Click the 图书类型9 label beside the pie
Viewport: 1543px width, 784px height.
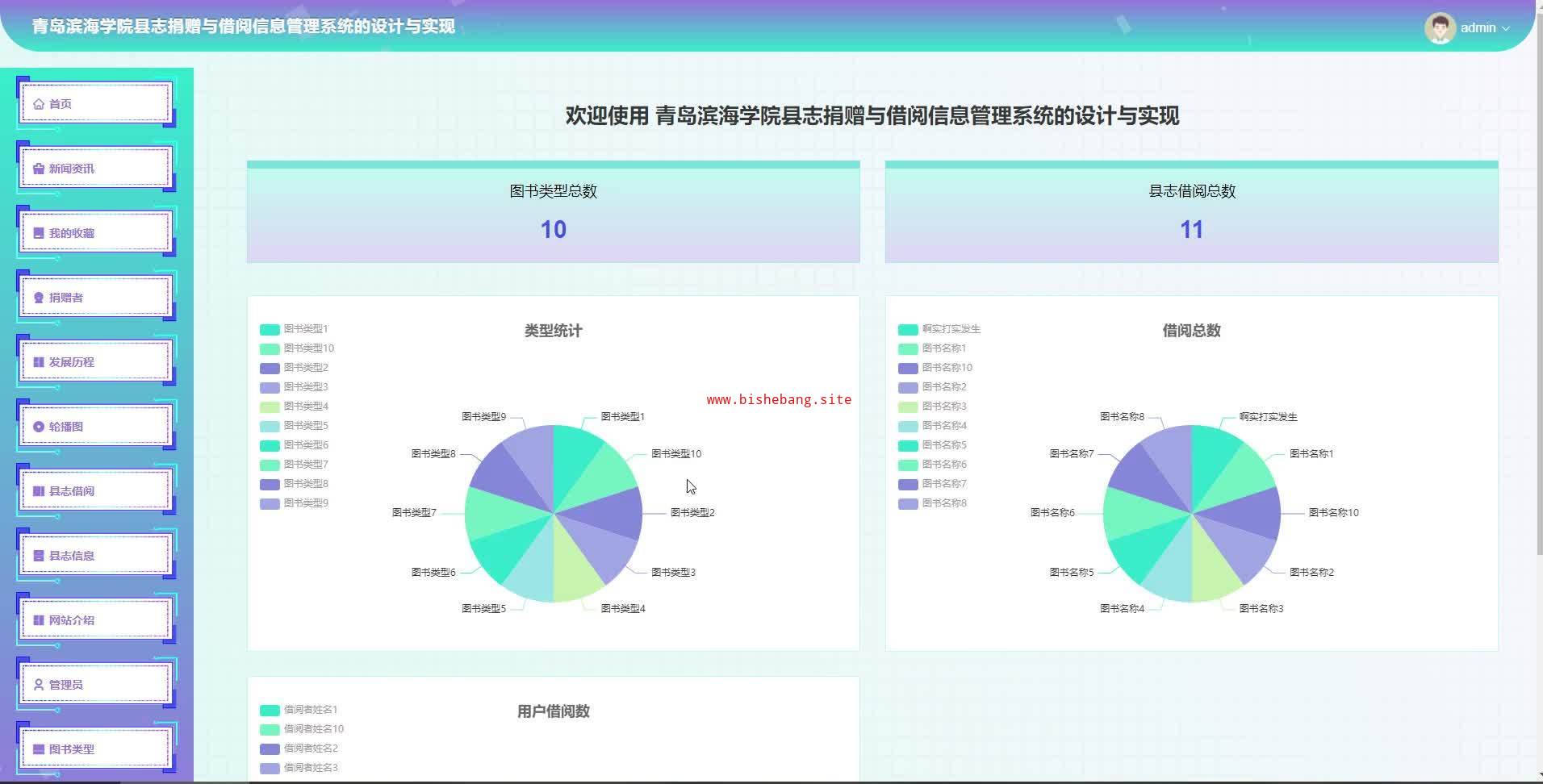tap(484, 417)
